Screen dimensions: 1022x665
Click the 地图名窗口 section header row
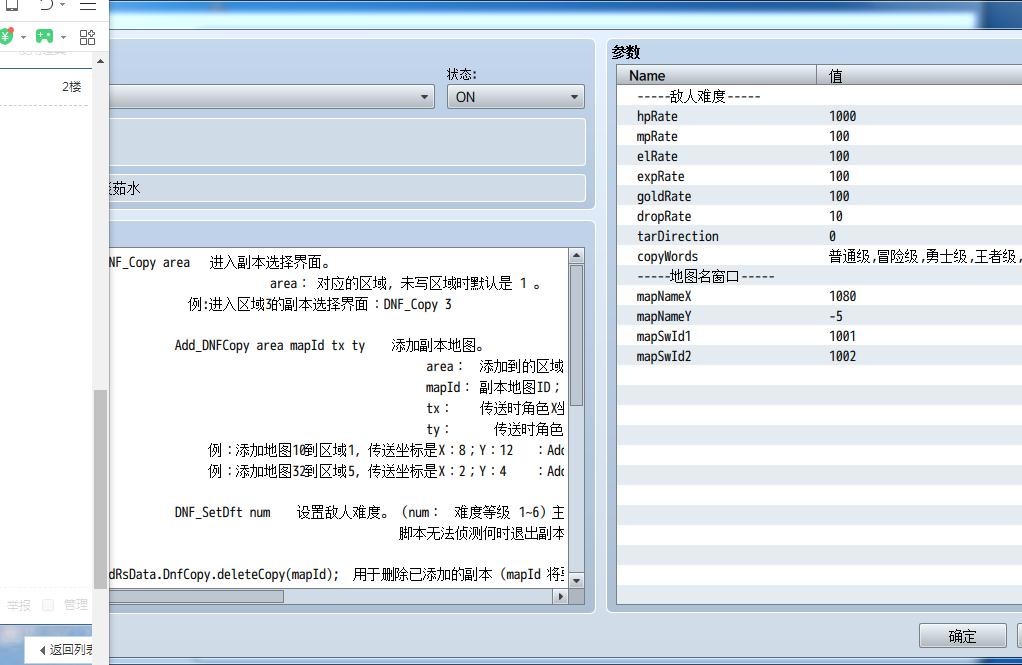click(819, 276)
